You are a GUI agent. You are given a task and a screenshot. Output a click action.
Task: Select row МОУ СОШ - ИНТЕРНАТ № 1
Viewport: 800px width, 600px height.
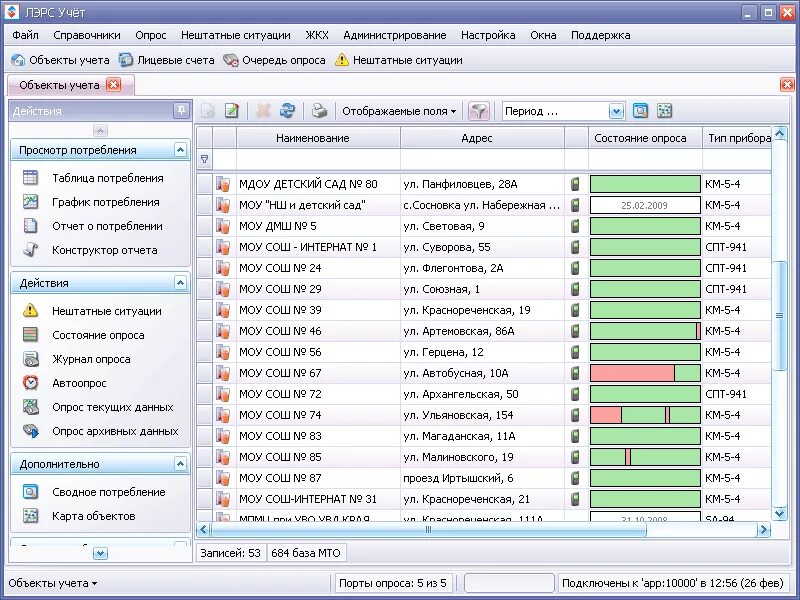tap(483, 247)
